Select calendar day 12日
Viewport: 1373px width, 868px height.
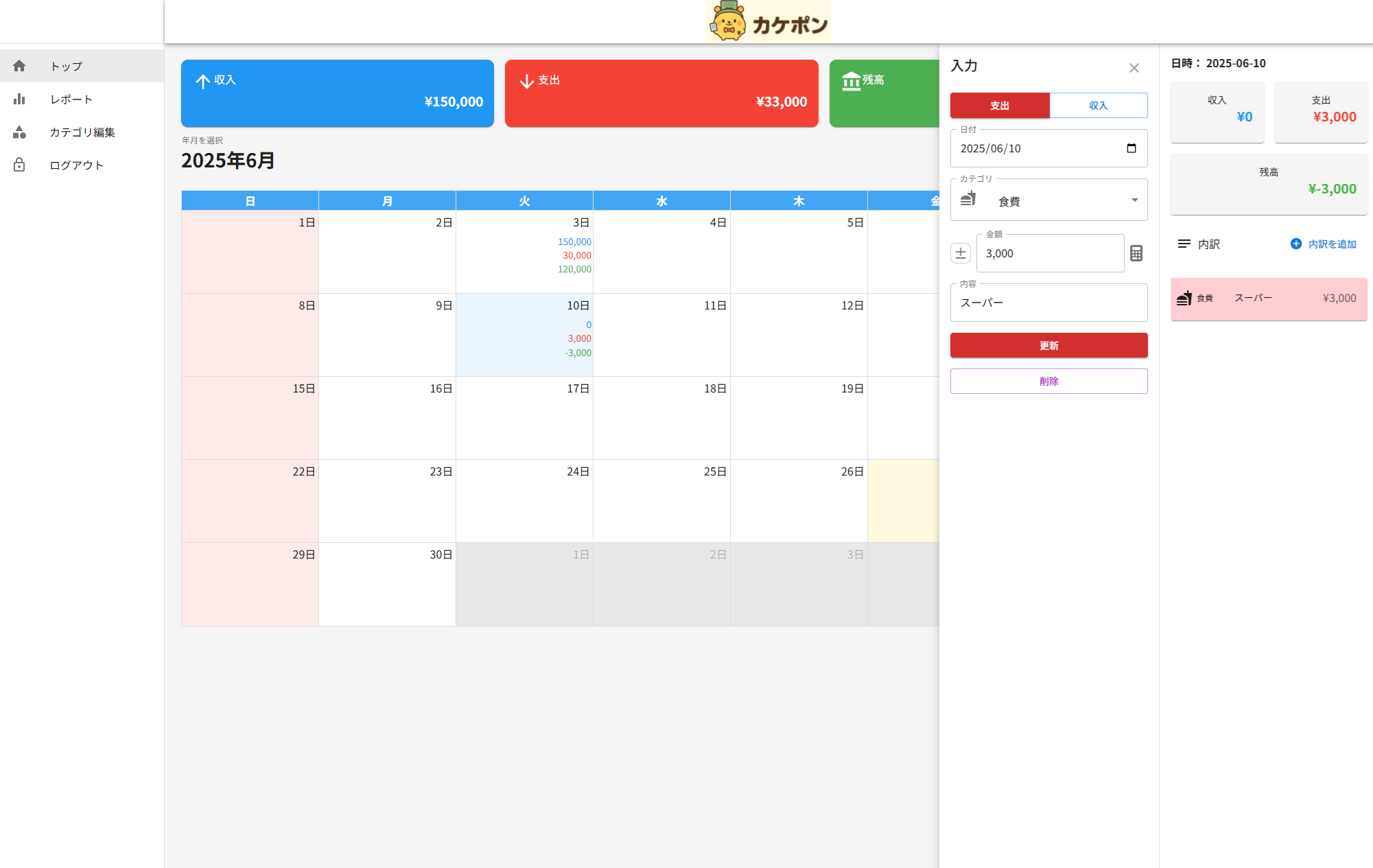tap(799, 335)
